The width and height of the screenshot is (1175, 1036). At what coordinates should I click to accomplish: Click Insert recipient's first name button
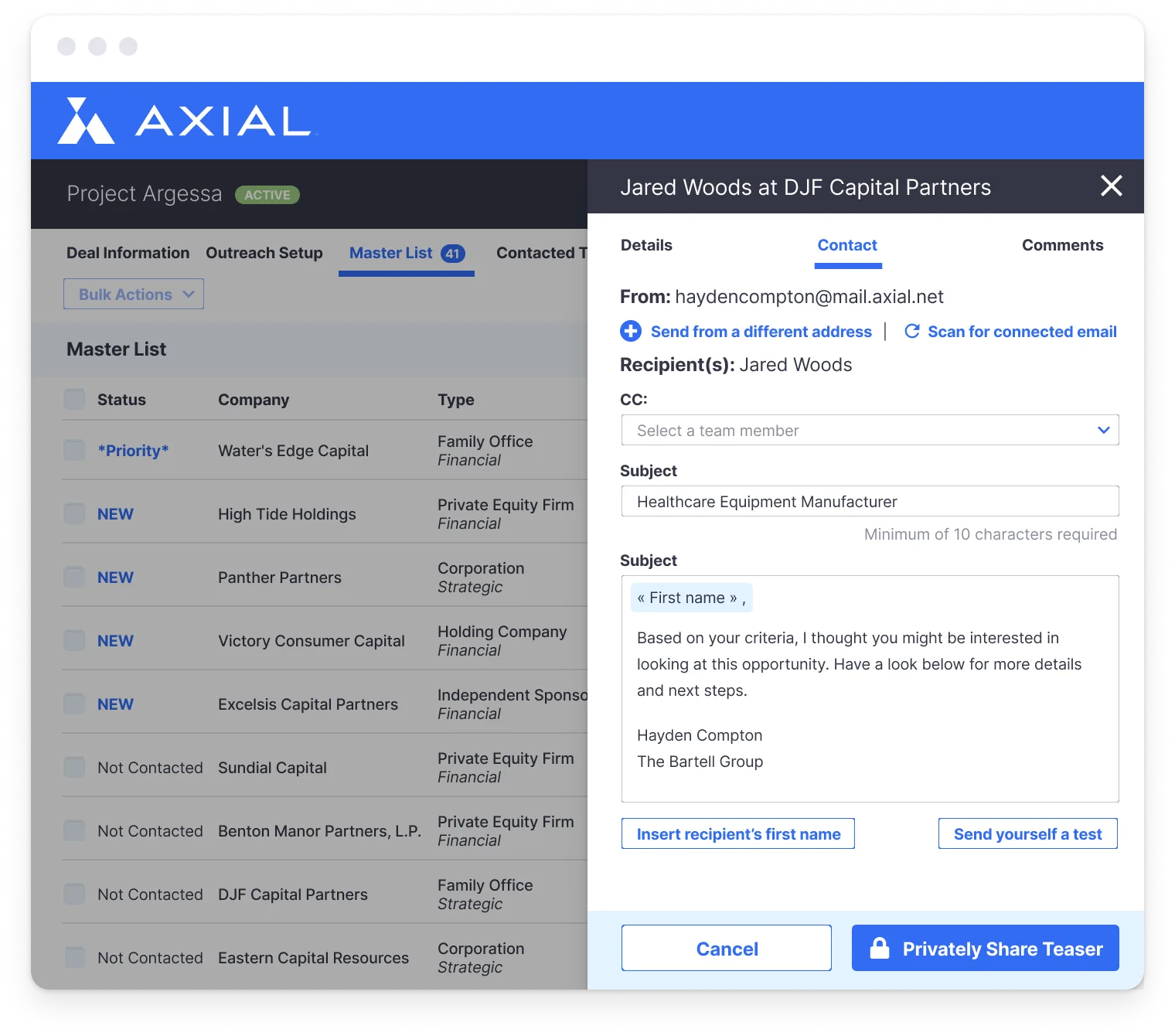tap(737, 834)
